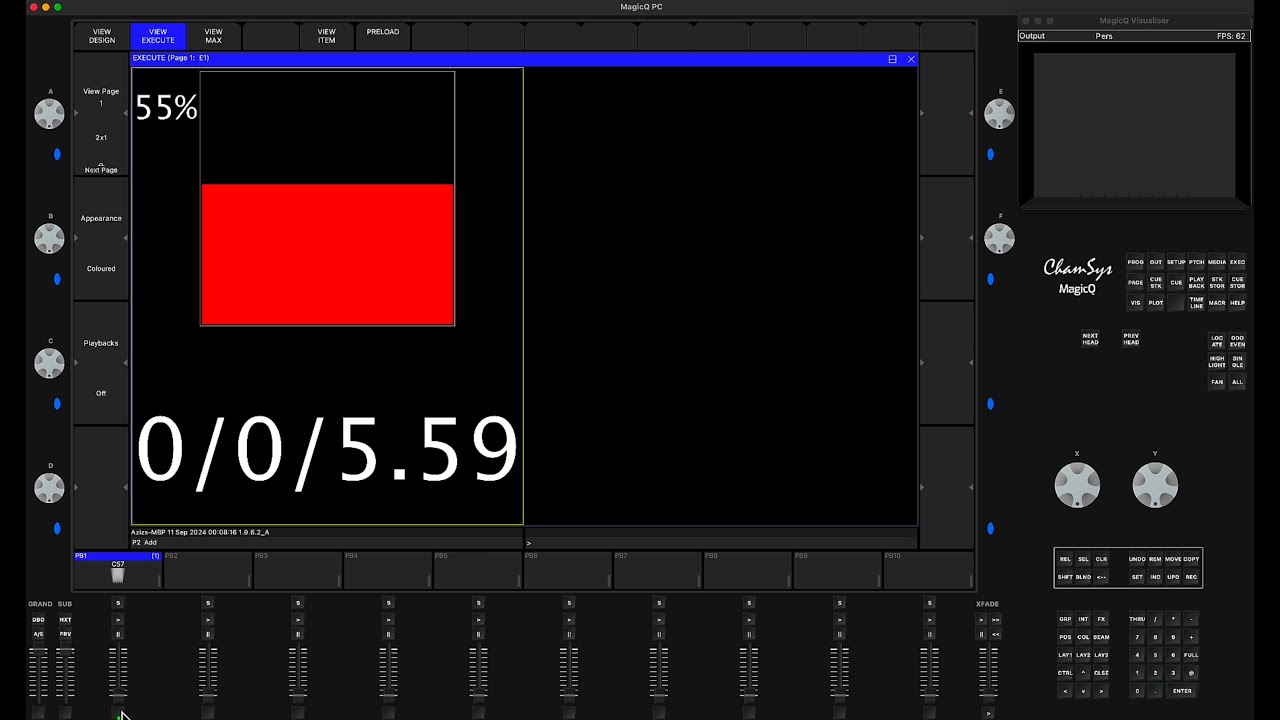
Task: Click the UNDO key
Action: [1137, 559]
